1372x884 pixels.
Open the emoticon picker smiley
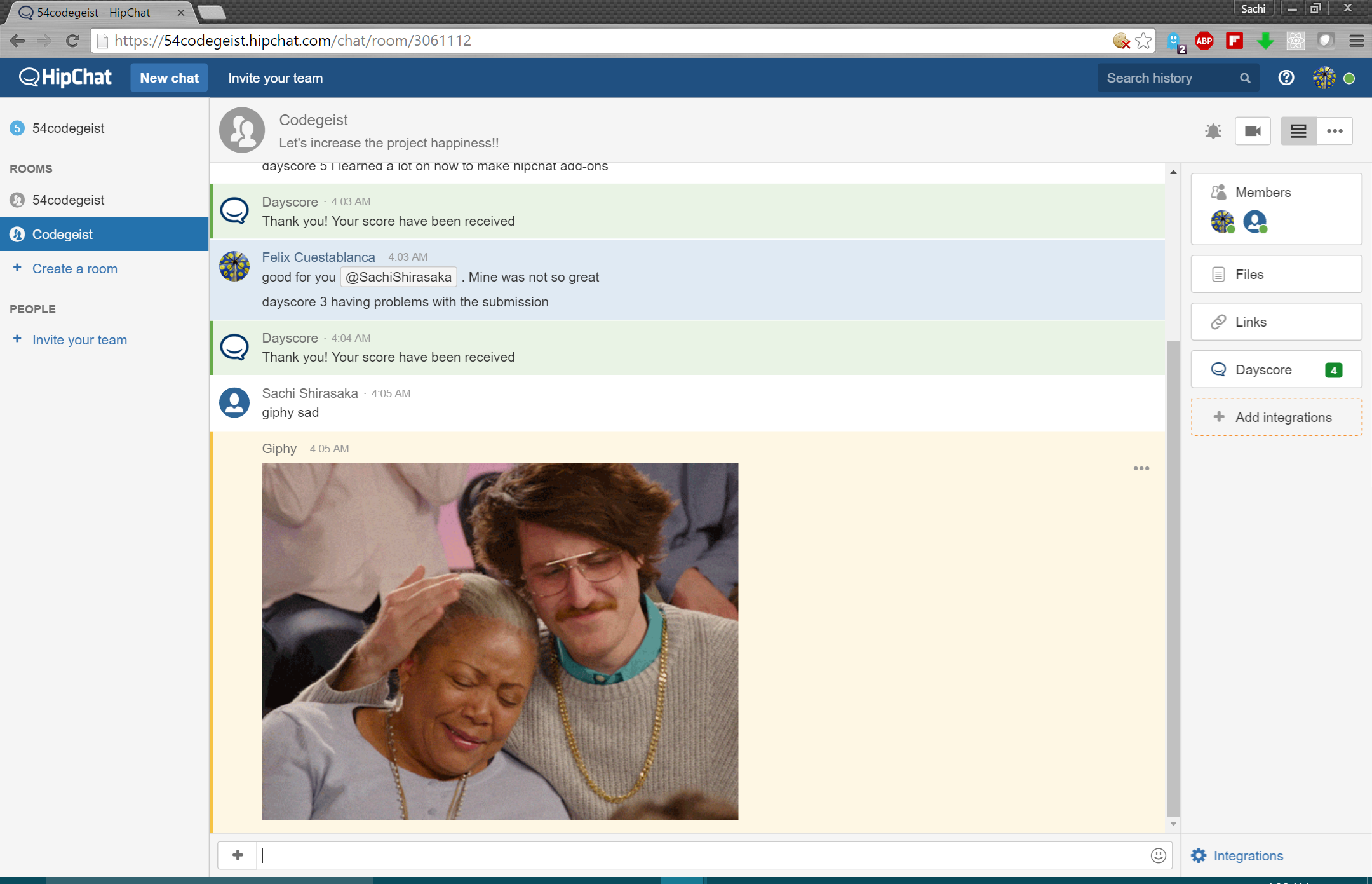[1158, 855]
